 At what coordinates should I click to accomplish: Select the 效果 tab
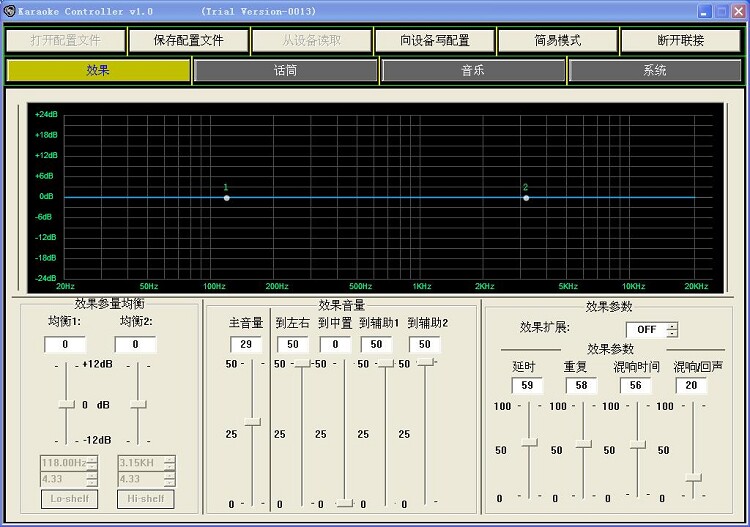98,70
